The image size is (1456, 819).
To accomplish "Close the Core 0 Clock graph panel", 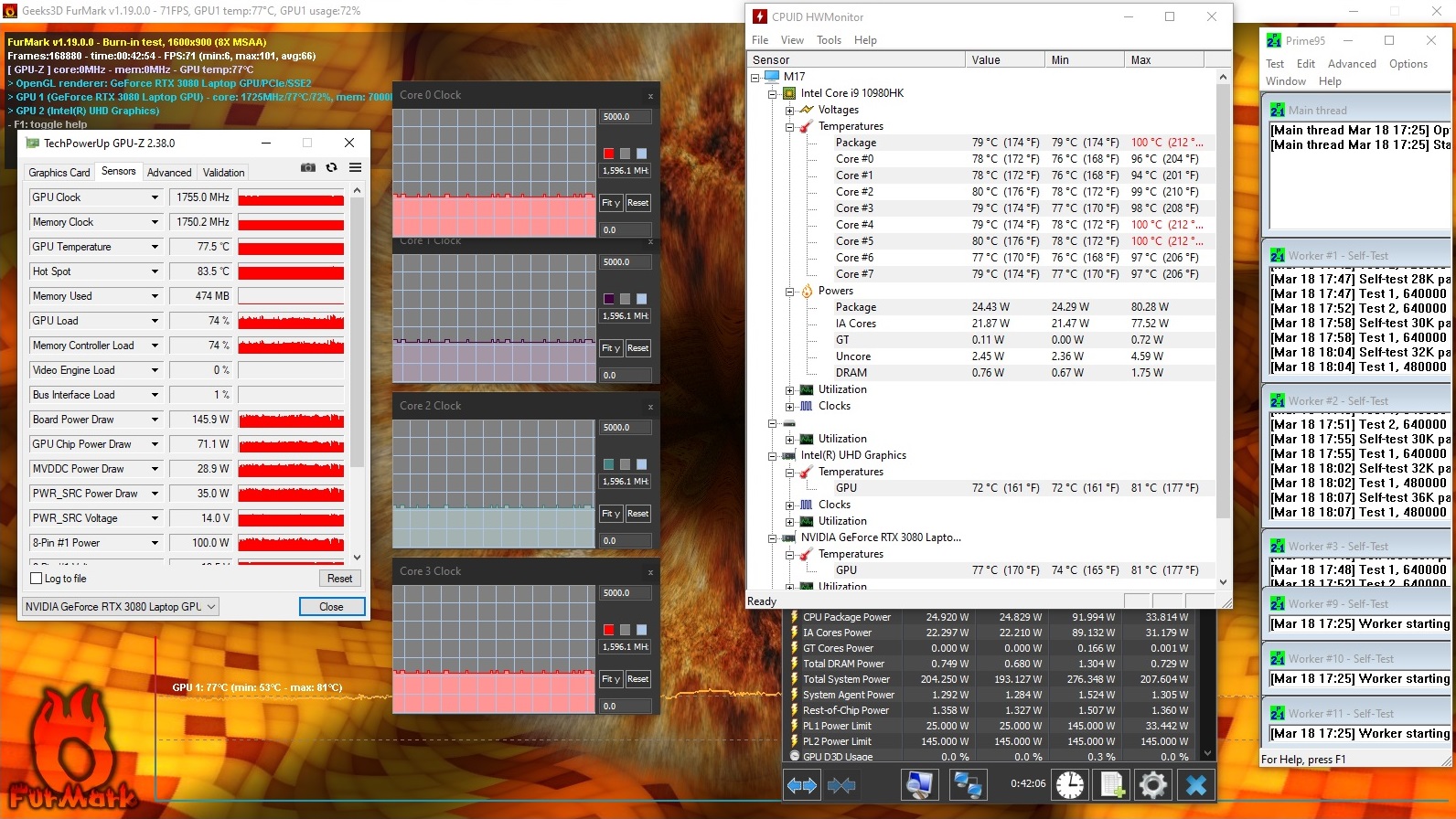I will click(650, 96).
